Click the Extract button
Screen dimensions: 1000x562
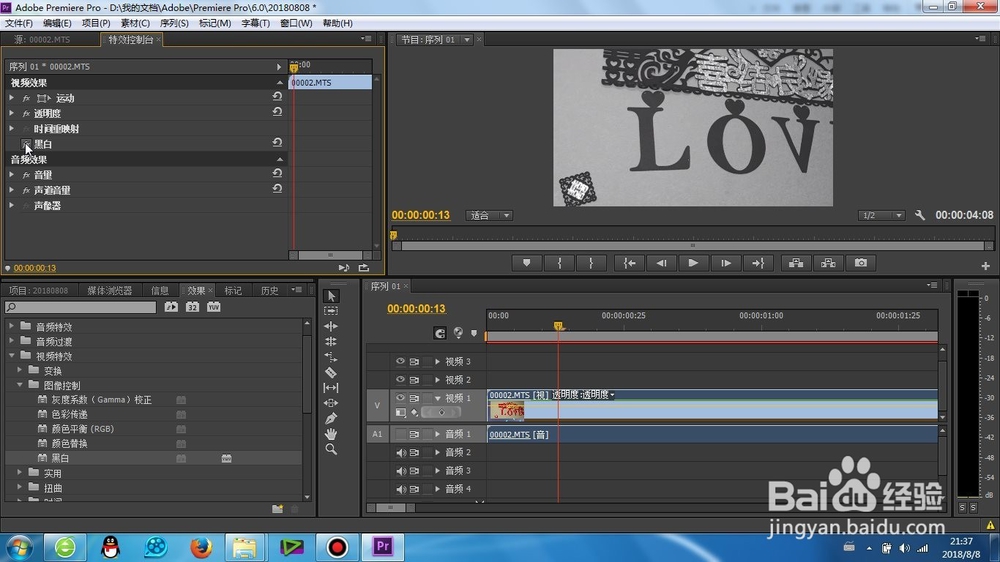828,263
